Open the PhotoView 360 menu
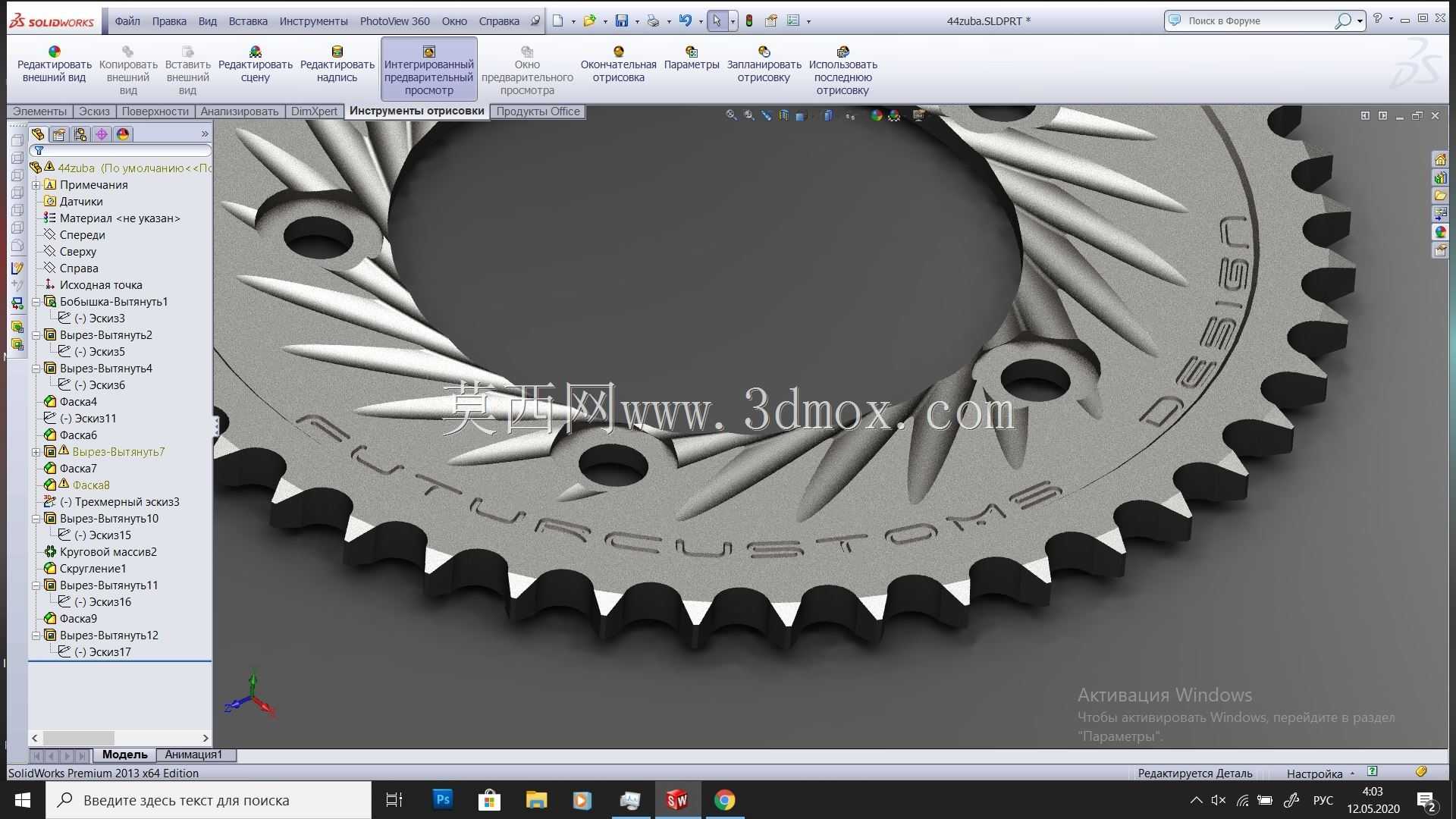 [394, 21]
